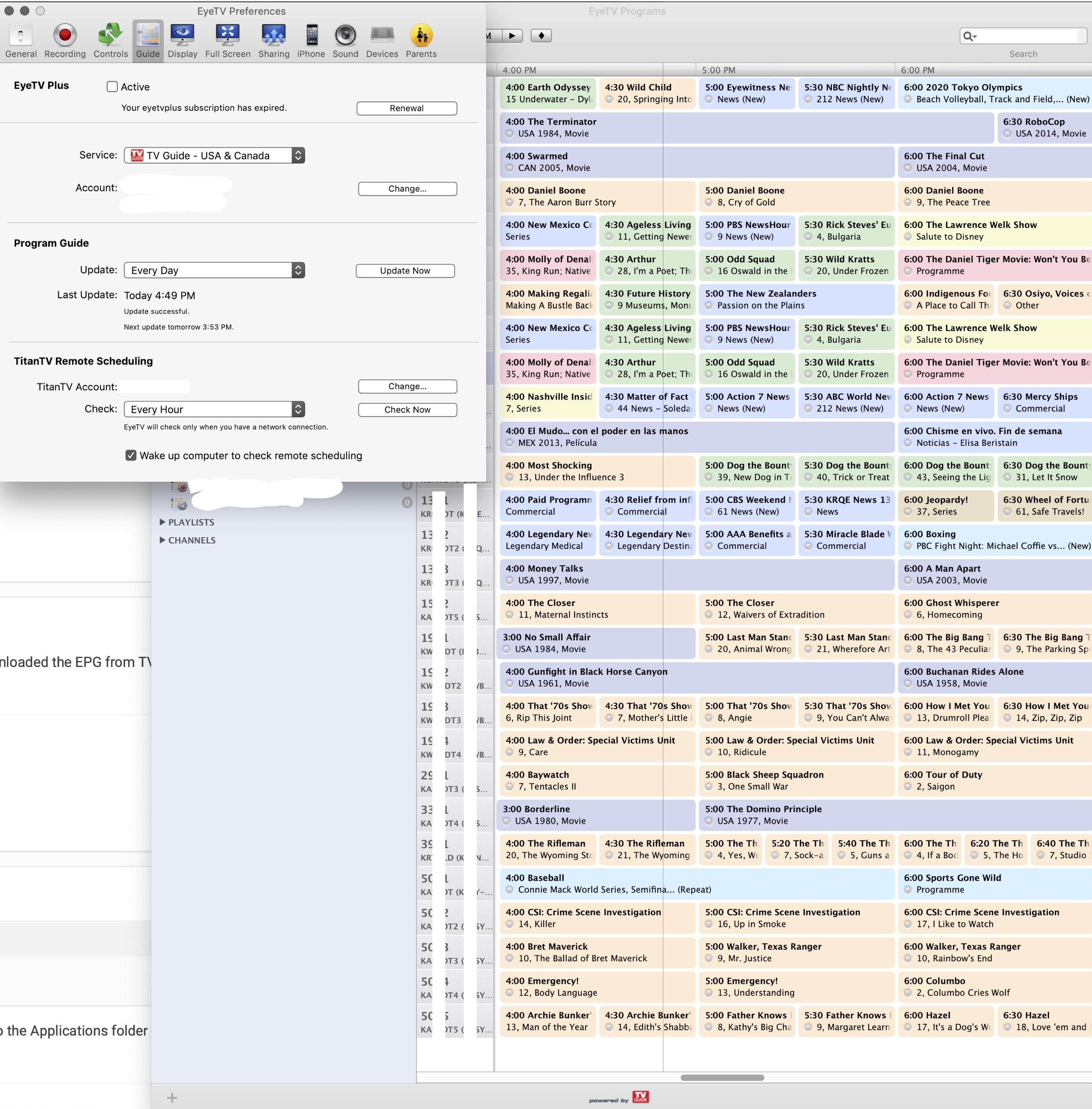Select 5:00 Black Sheep Squadron program
The image size is (1092, 1109).
tap(797, 780)
